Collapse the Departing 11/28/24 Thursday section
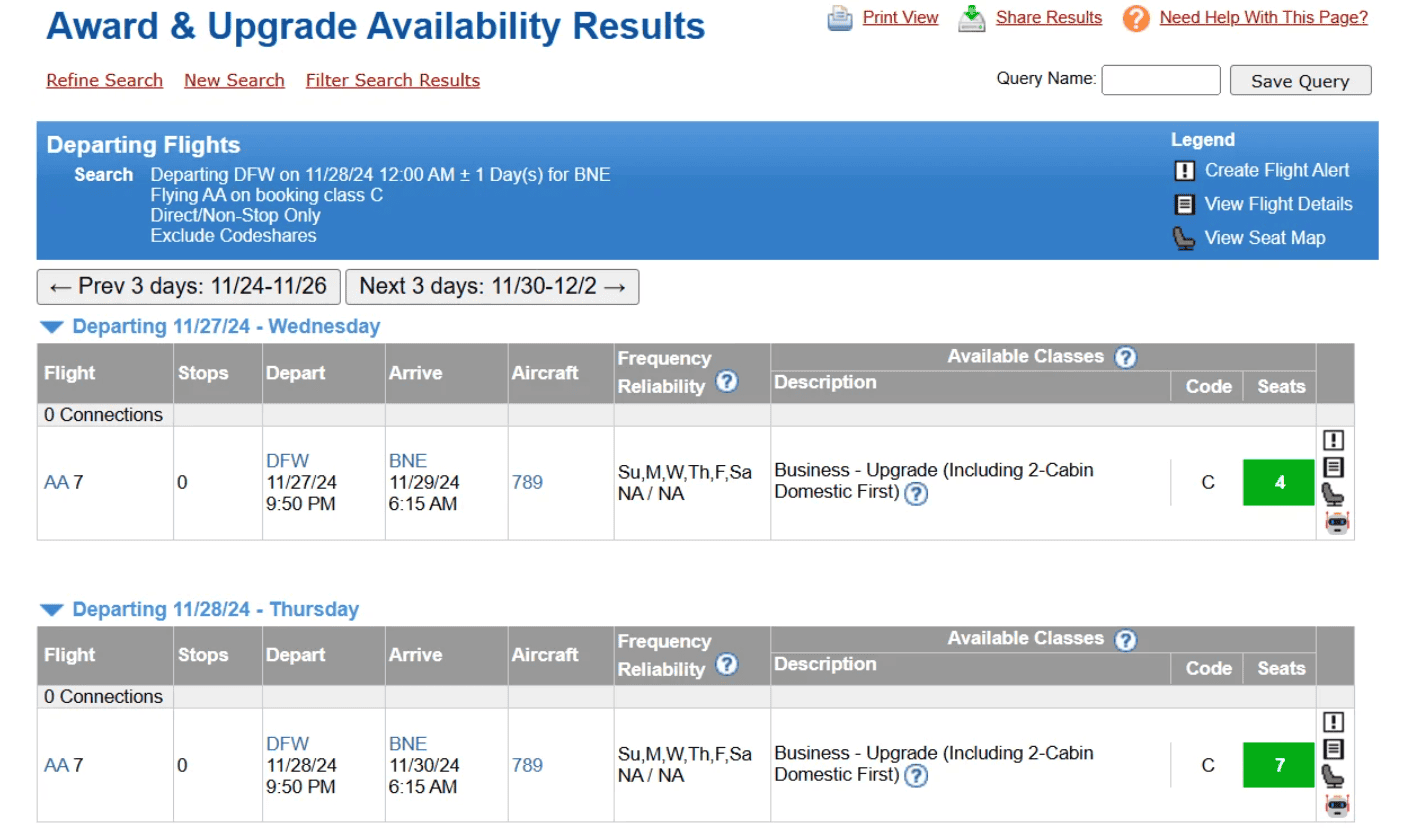This screenshot has width=1414, height=838. 52,609
